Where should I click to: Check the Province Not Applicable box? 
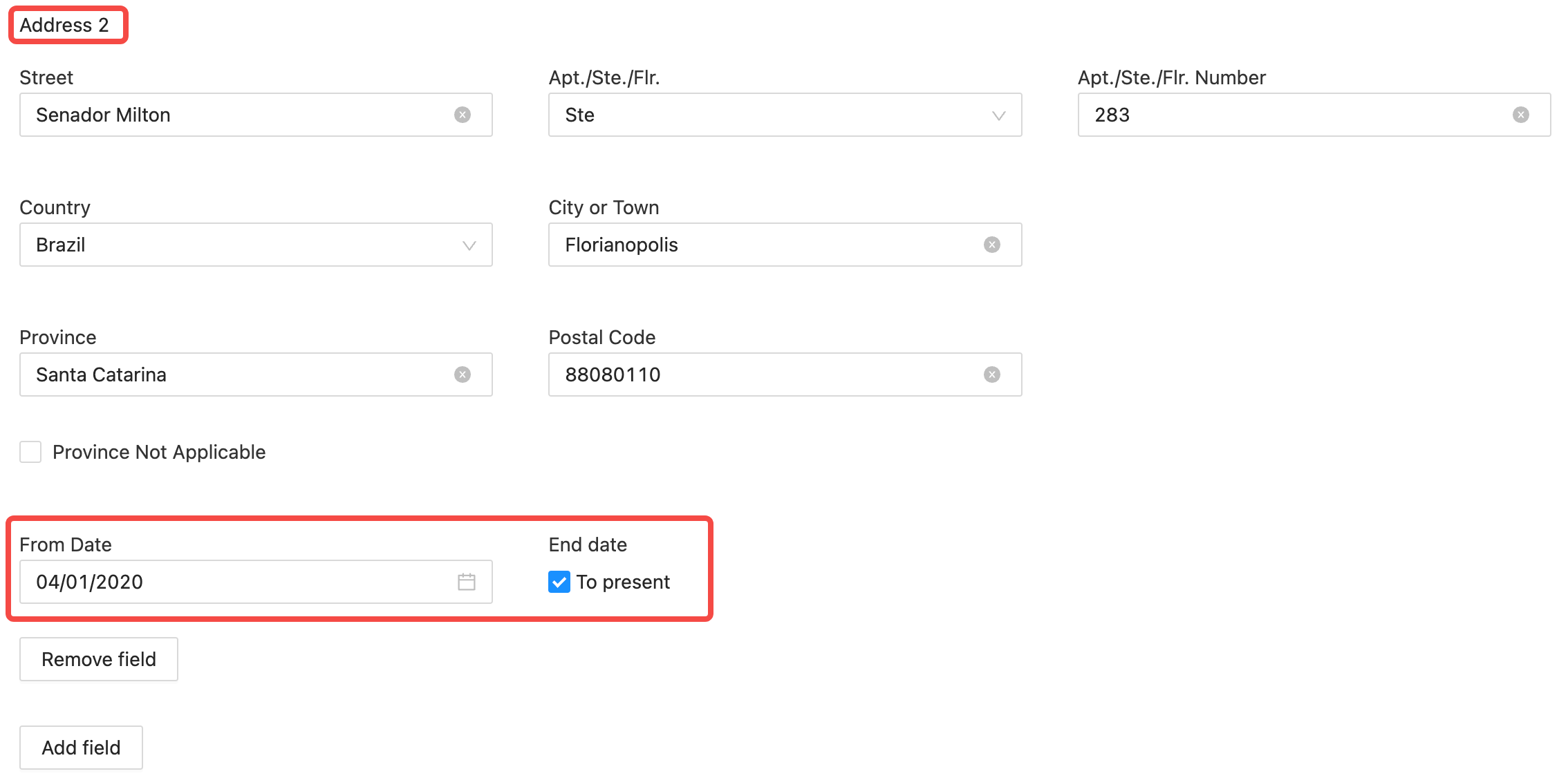tap(30, 452)
